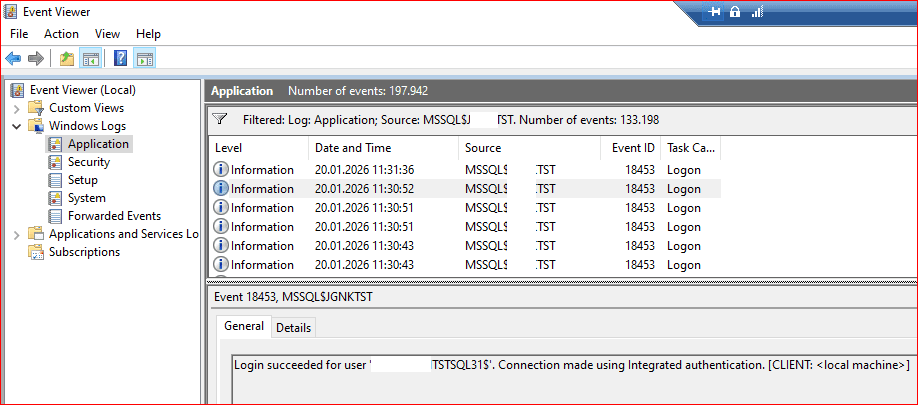Toggle the Show/Hide Action Pane icon
918x405 pixels.
(x=144, y=58)
